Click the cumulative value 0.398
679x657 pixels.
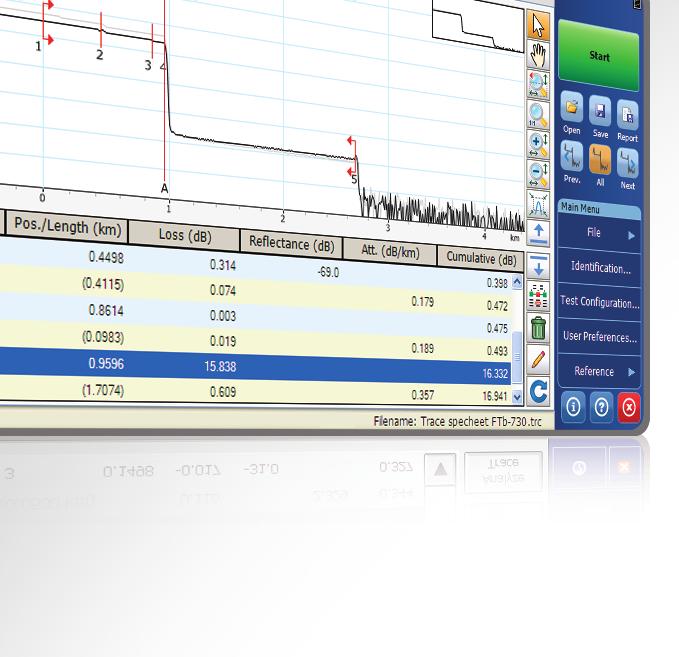pos(497,283)
